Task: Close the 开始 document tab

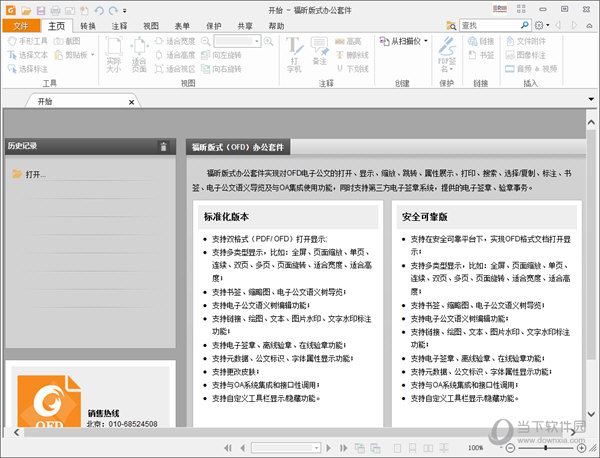Action: [x=131, y=102]
